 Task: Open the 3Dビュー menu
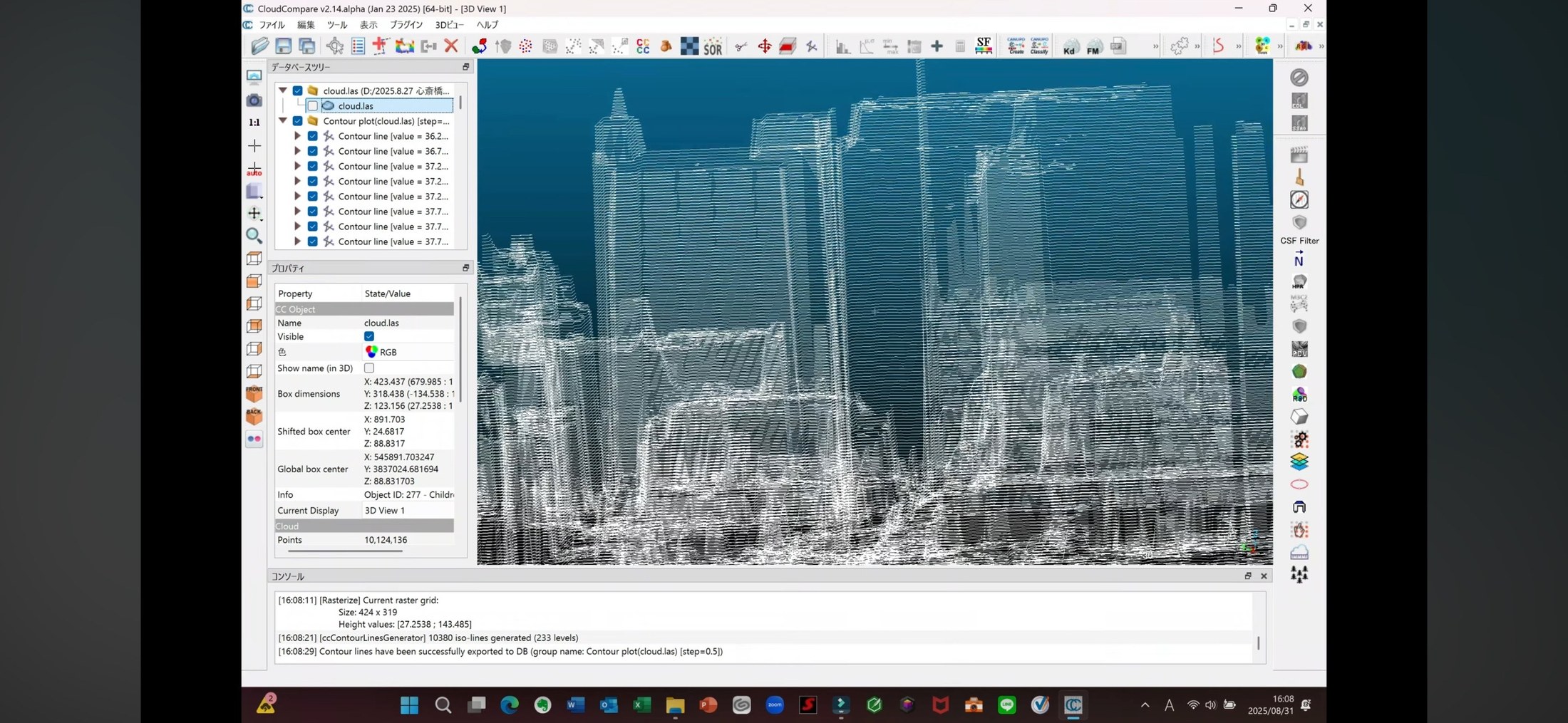point(450,25)
